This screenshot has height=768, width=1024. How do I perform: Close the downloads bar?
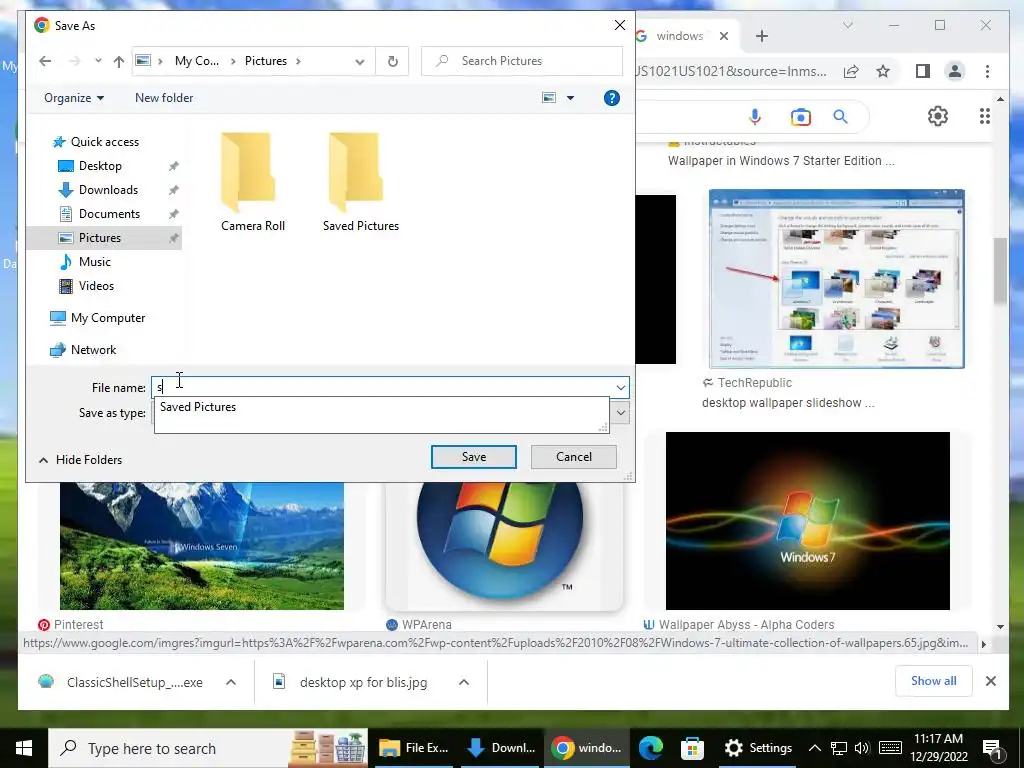991,681
